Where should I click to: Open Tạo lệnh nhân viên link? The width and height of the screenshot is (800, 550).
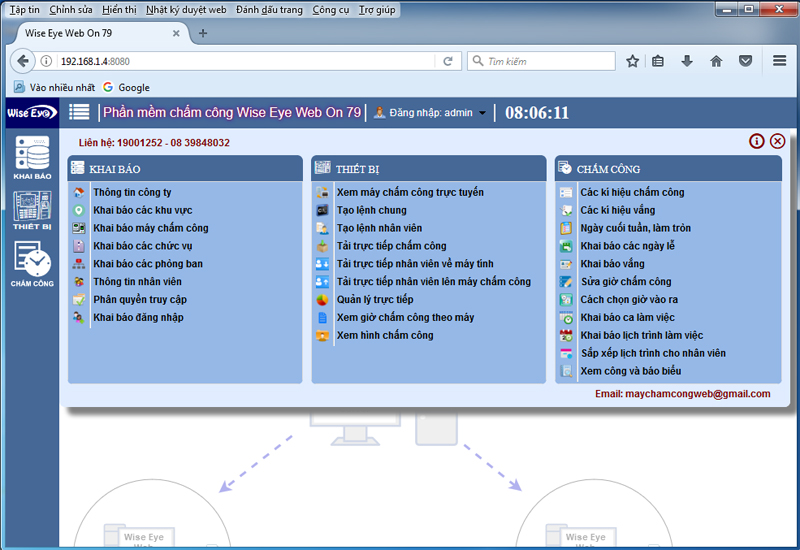coord(379,228)
